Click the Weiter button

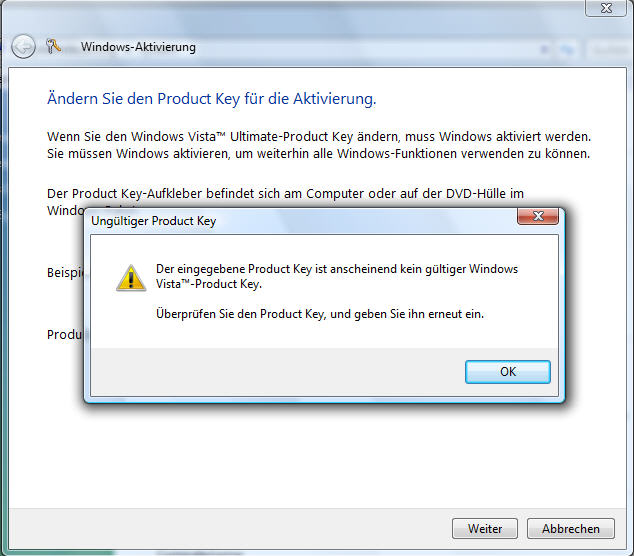point(485,528)
